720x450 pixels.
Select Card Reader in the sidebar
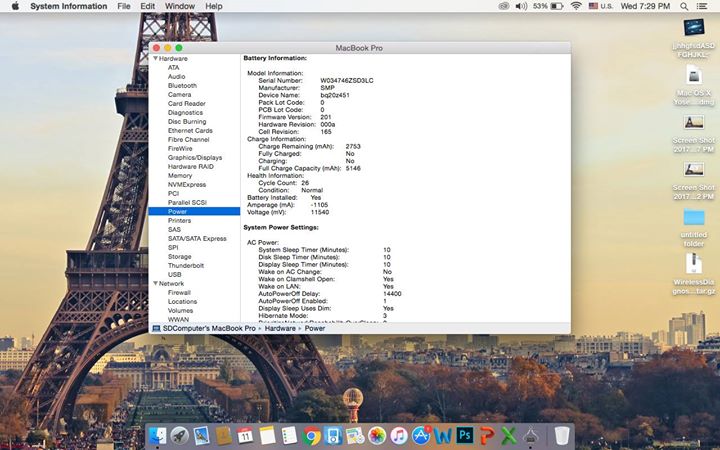pos(186,104)
